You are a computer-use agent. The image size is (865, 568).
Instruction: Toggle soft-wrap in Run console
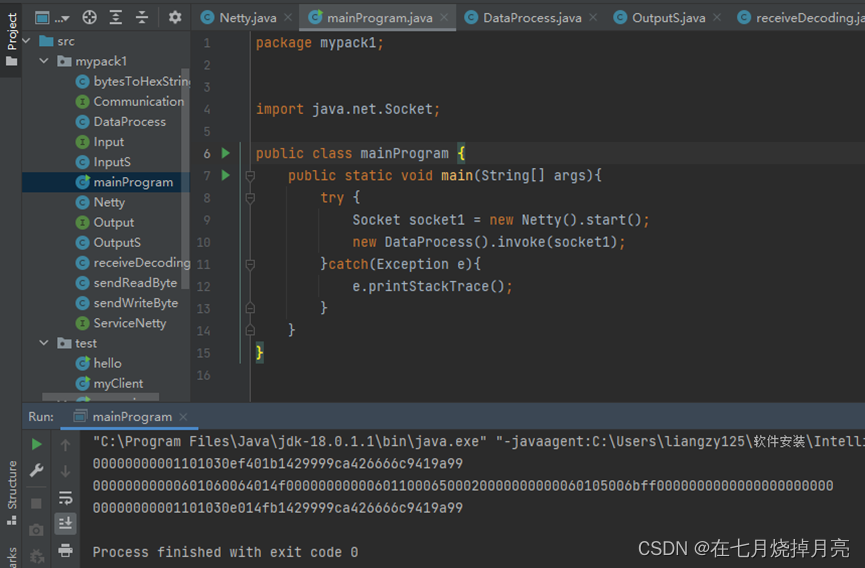[66, 497]
